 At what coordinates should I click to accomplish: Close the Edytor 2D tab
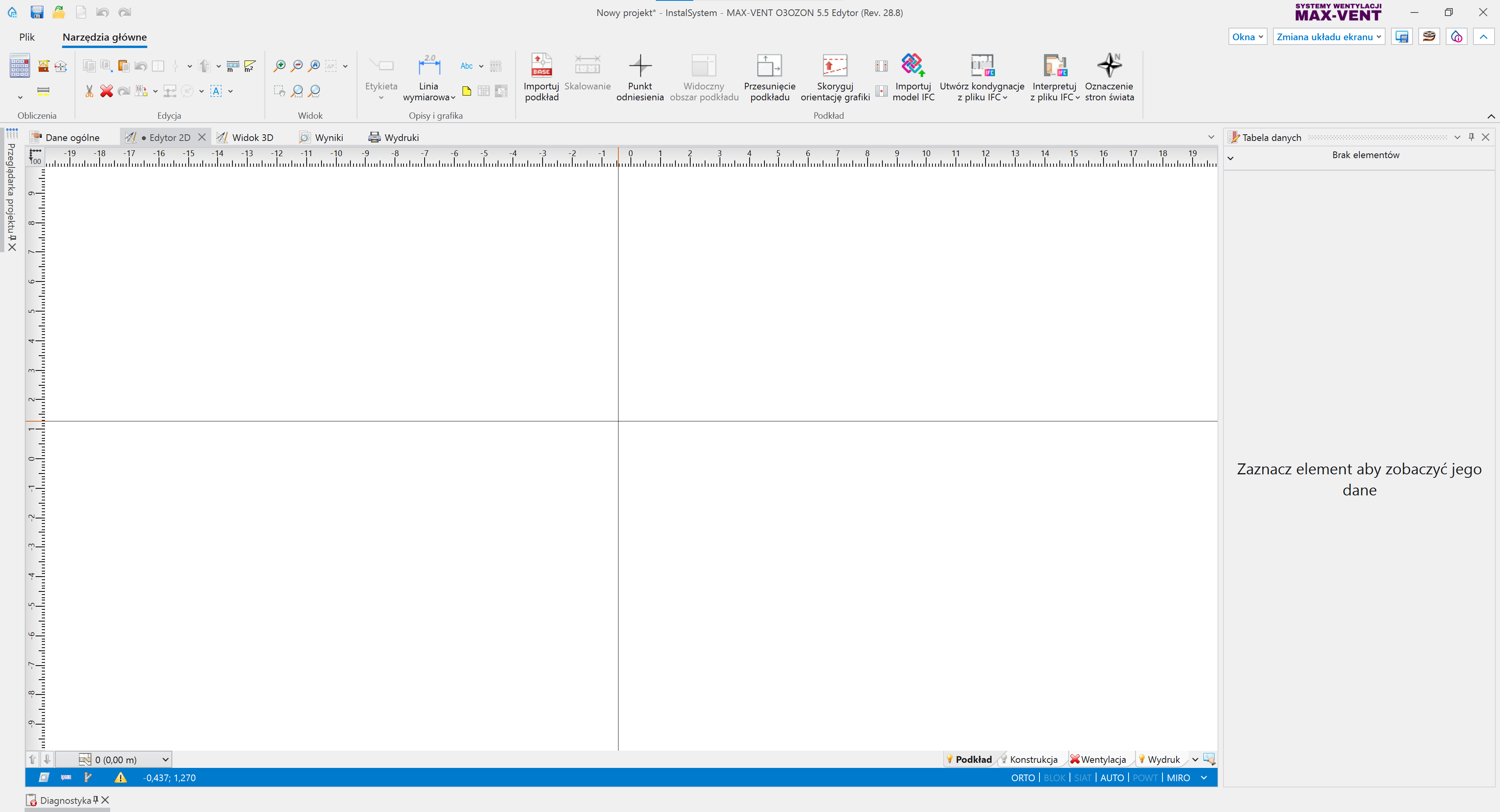pos(202,137)
